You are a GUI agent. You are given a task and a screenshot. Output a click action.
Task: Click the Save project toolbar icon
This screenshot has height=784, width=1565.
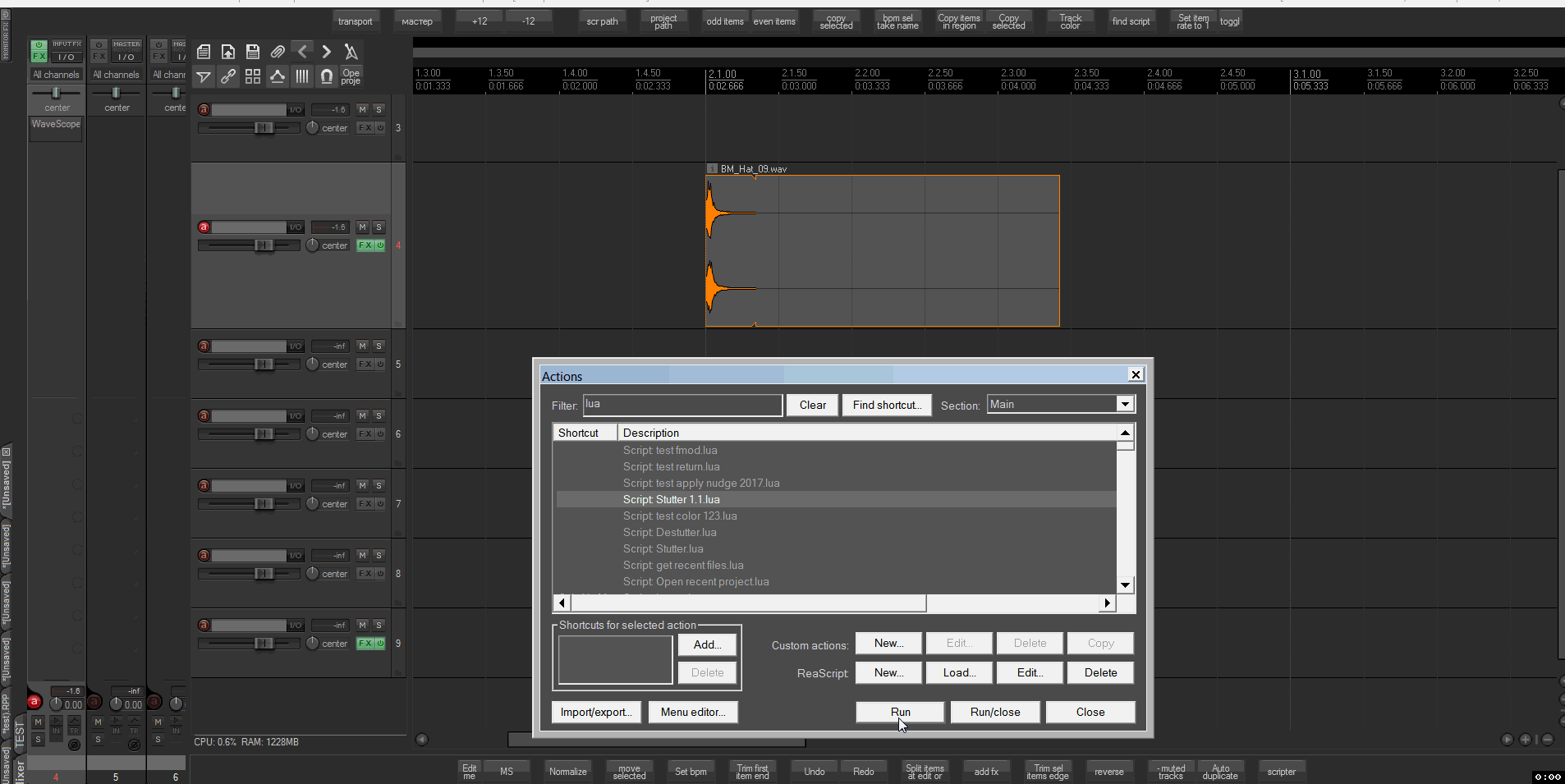pos(253,52)
